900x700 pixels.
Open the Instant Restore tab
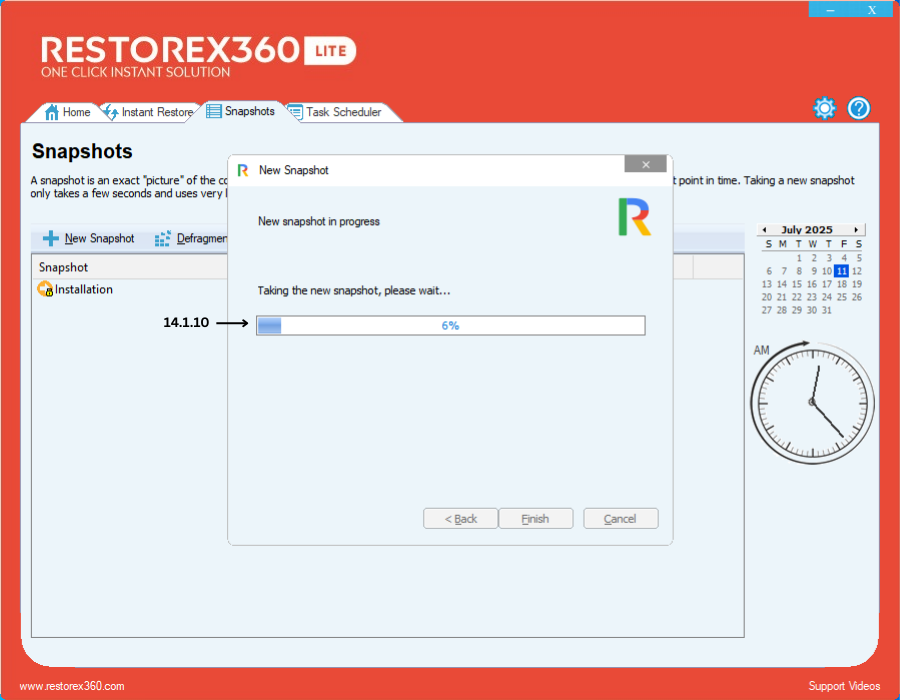coord(148,112)
